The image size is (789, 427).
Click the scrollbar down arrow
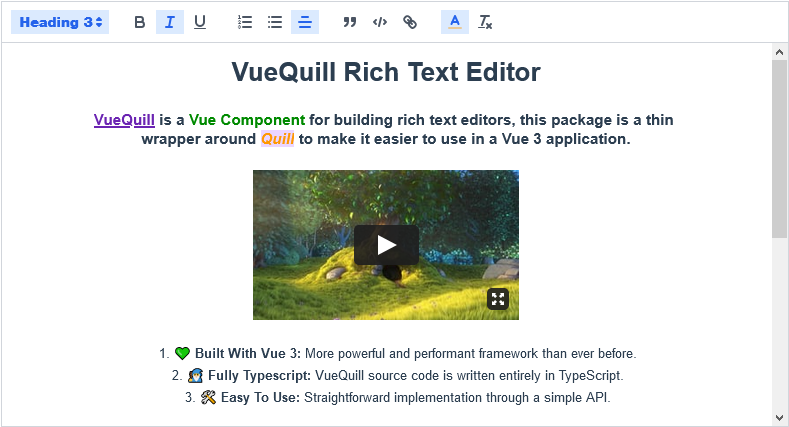(x=779, y=418)
